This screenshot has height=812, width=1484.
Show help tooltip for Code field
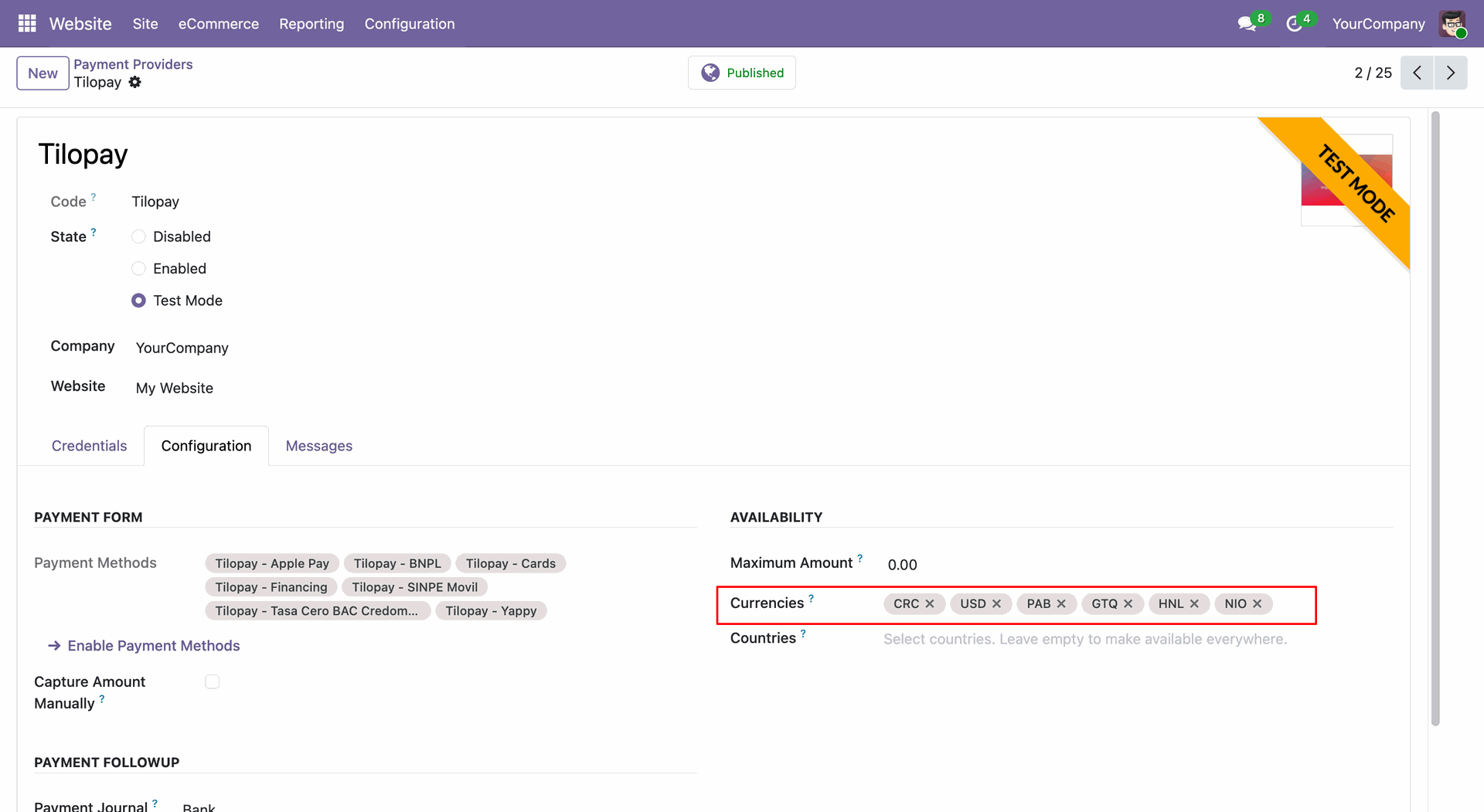[x=94, y=197]
